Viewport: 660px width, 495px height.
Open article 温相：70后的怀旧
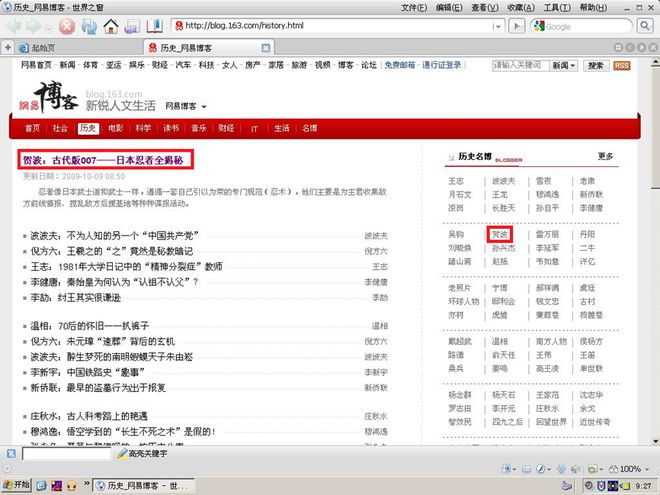pyautogui.click(x=90, y=326)
